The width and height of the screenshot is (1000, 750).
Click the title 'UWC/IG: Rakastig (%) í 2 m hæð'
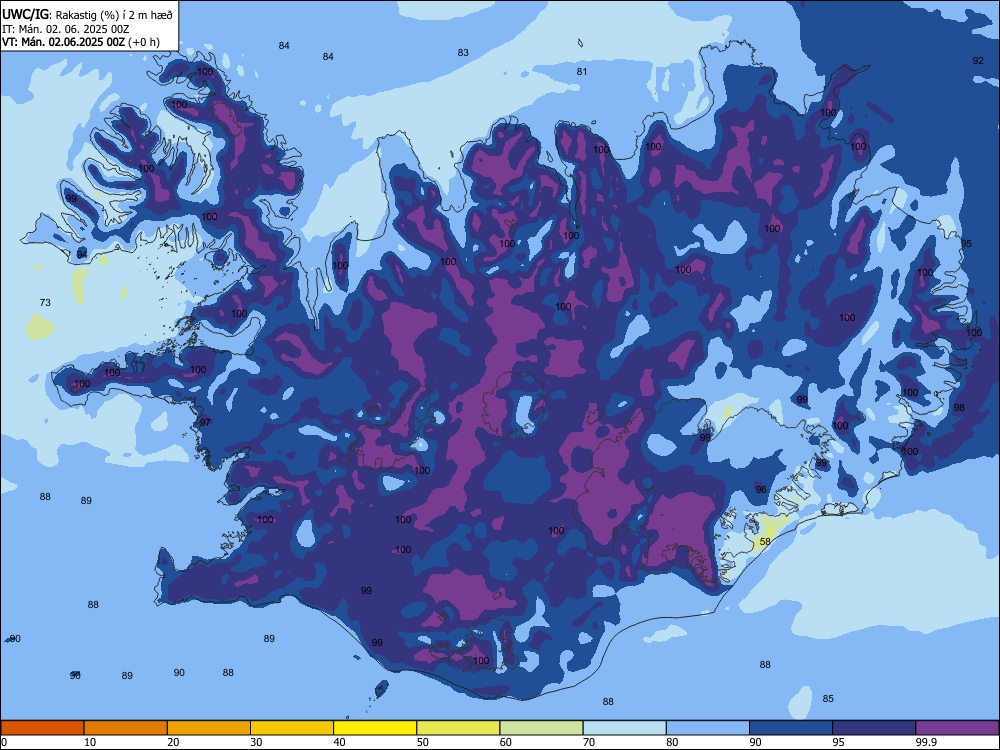(x=87, y=15)
